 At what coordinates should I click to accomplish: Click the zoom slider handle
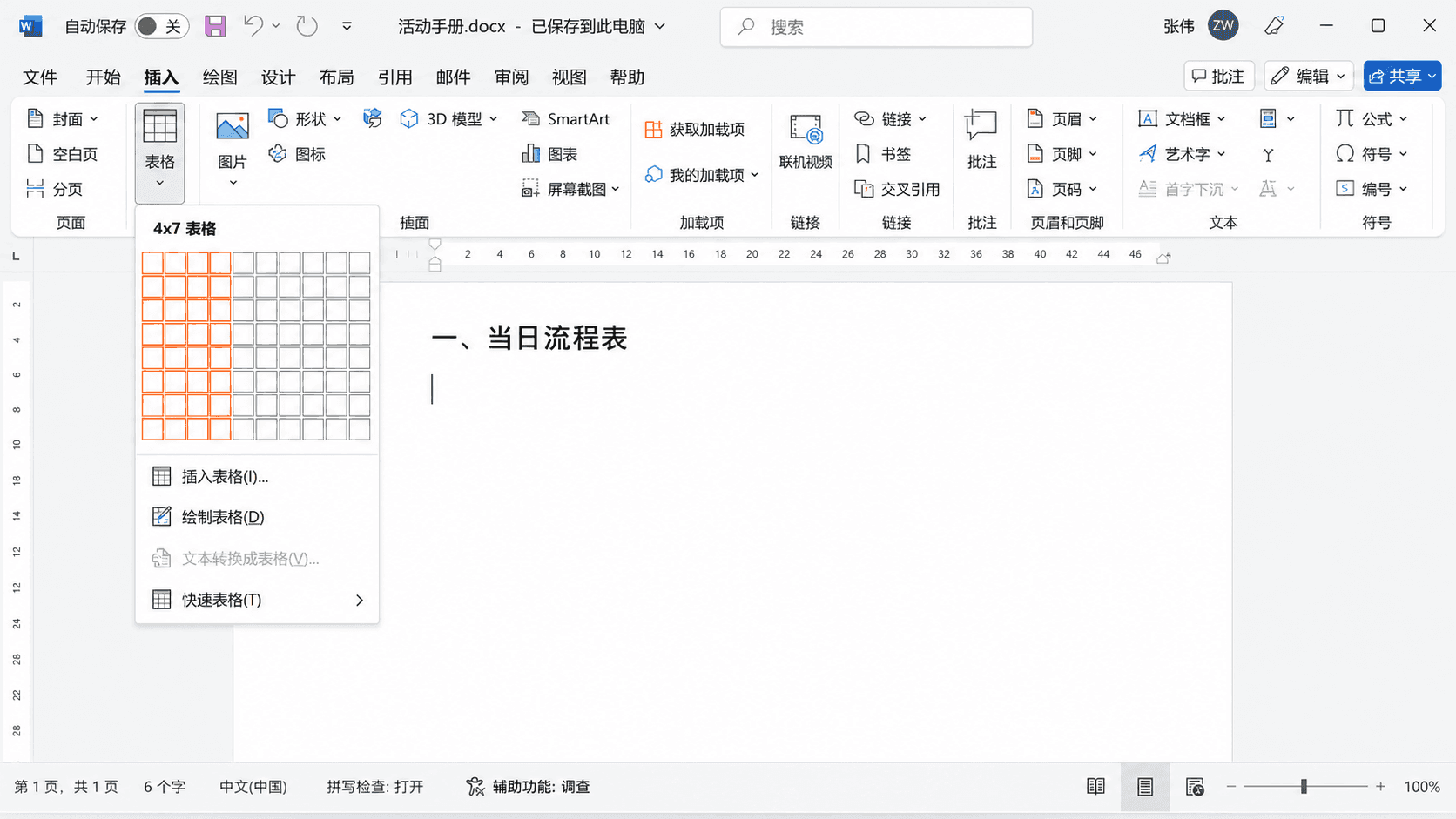[1304, 787]
